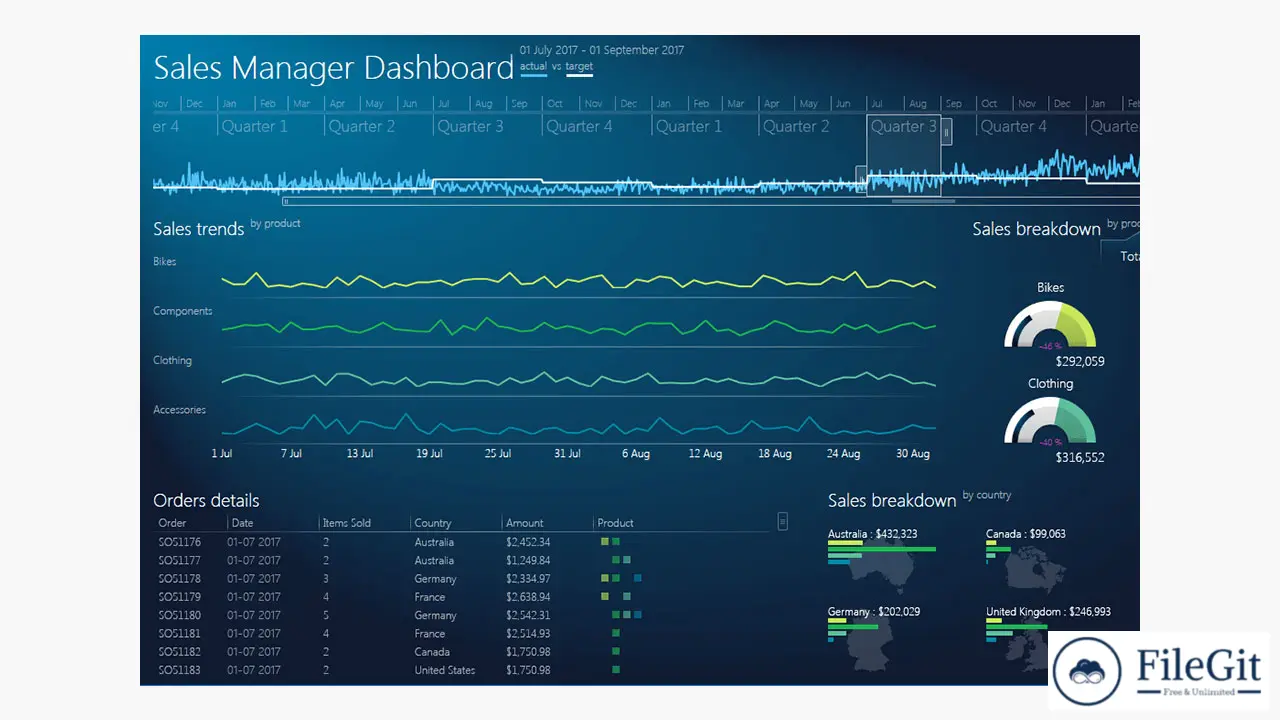Viewport: 1280px width, 720px height.
Task: Click the Bikes trend line label
Action: tap(164, 262)
